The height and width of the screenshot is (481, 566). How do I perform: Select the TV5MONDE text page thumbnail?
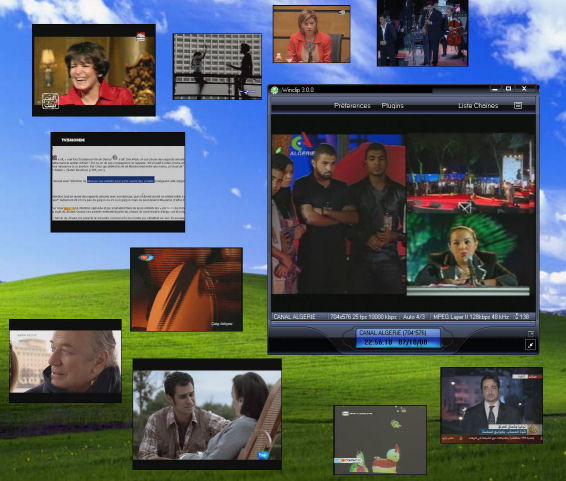(118, 182)
